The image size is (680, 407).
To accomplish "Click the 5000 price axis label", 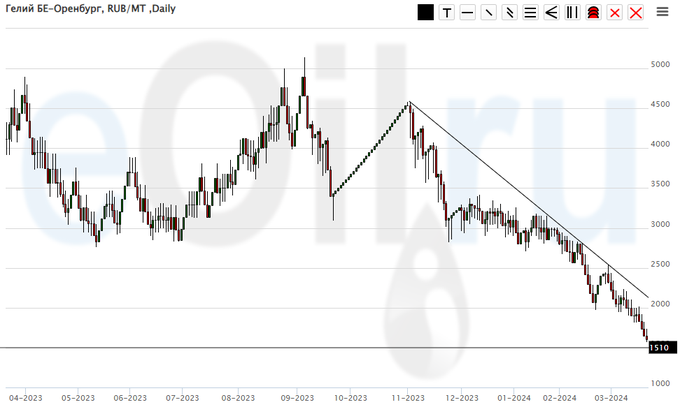I will pyautogui.click(x=661, y=65).
